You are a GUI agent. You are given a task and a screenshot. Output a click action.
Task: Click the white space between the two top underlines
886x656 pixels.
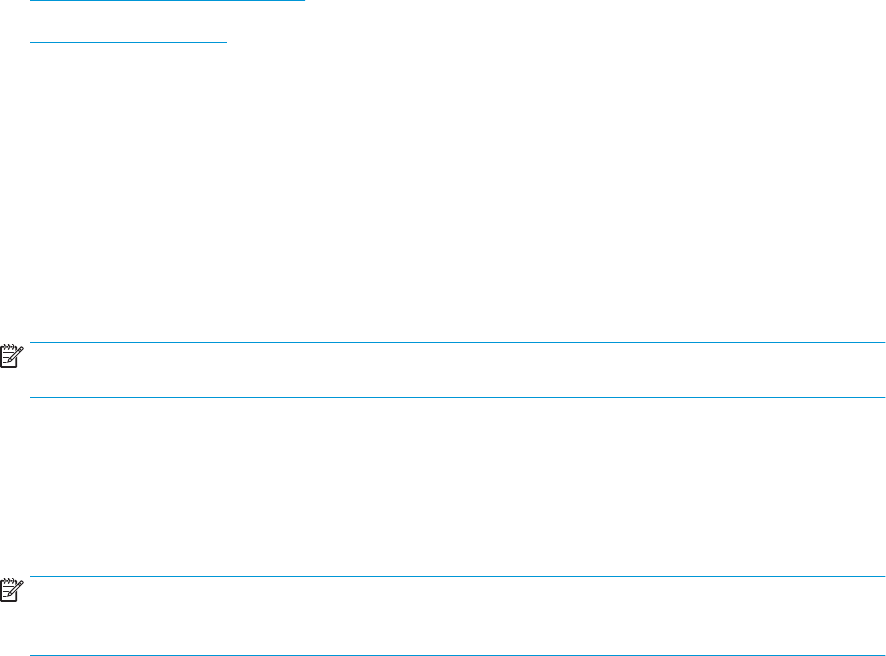point(167,21)
